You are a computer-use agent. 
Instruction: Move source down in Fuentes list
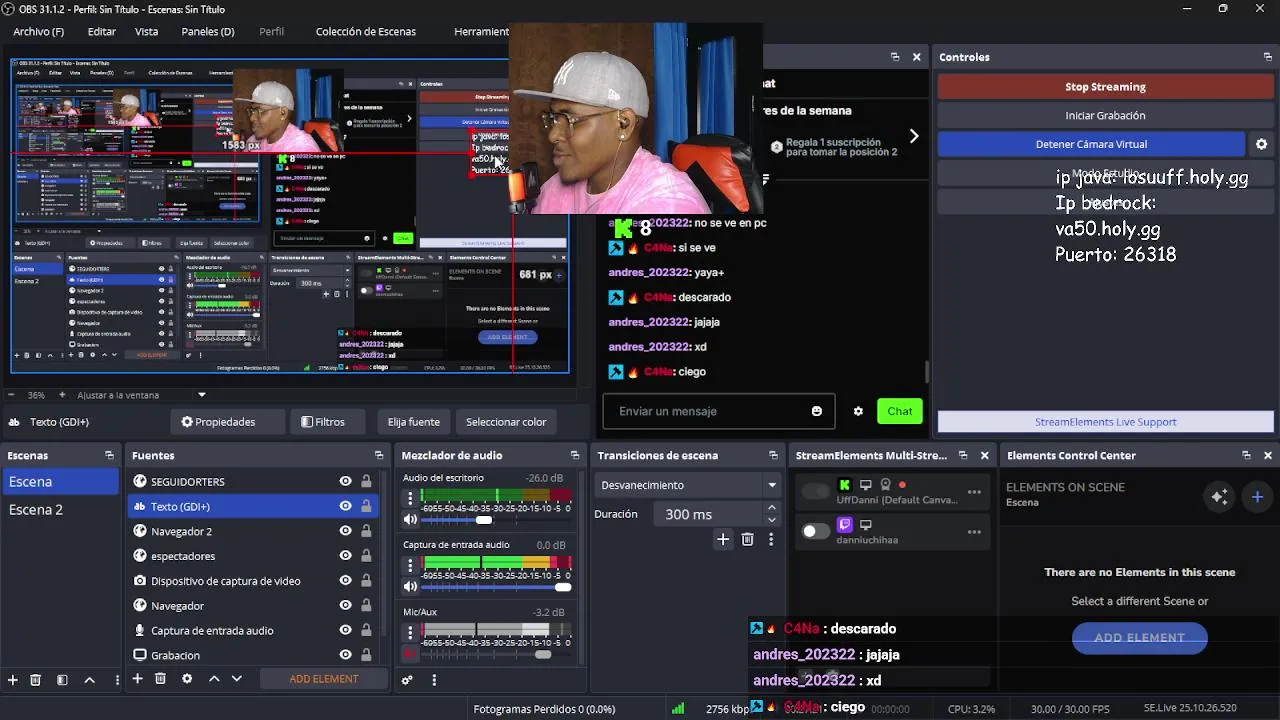[237, 679]
